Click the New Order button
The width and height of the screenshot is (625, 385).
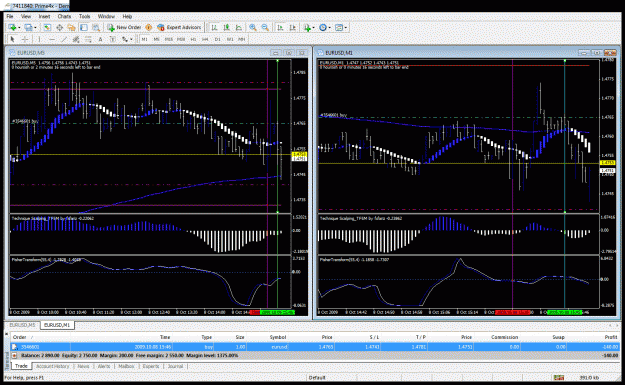[x=124, y=28]
